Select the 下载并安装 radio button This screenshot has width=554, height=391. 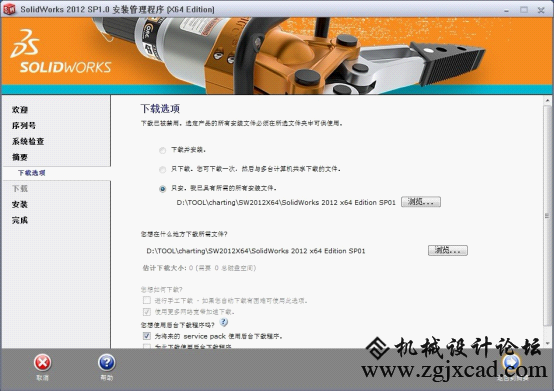(x=162, y=150)
